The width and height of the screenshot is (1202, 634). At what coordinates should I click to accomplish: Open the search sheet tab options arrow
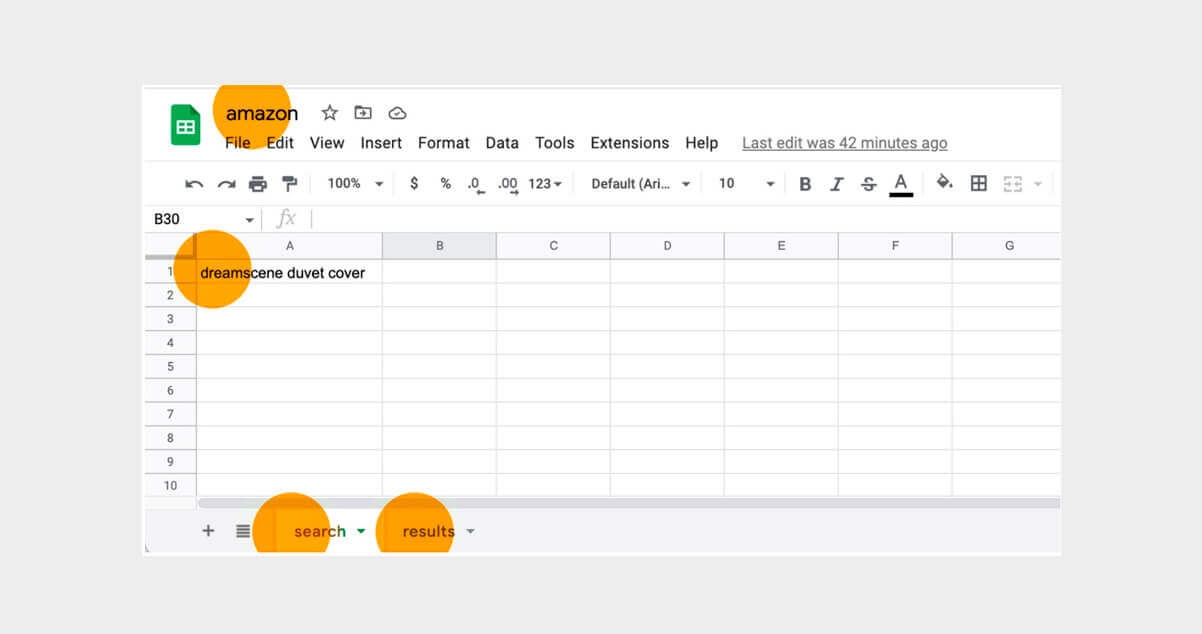361,532
